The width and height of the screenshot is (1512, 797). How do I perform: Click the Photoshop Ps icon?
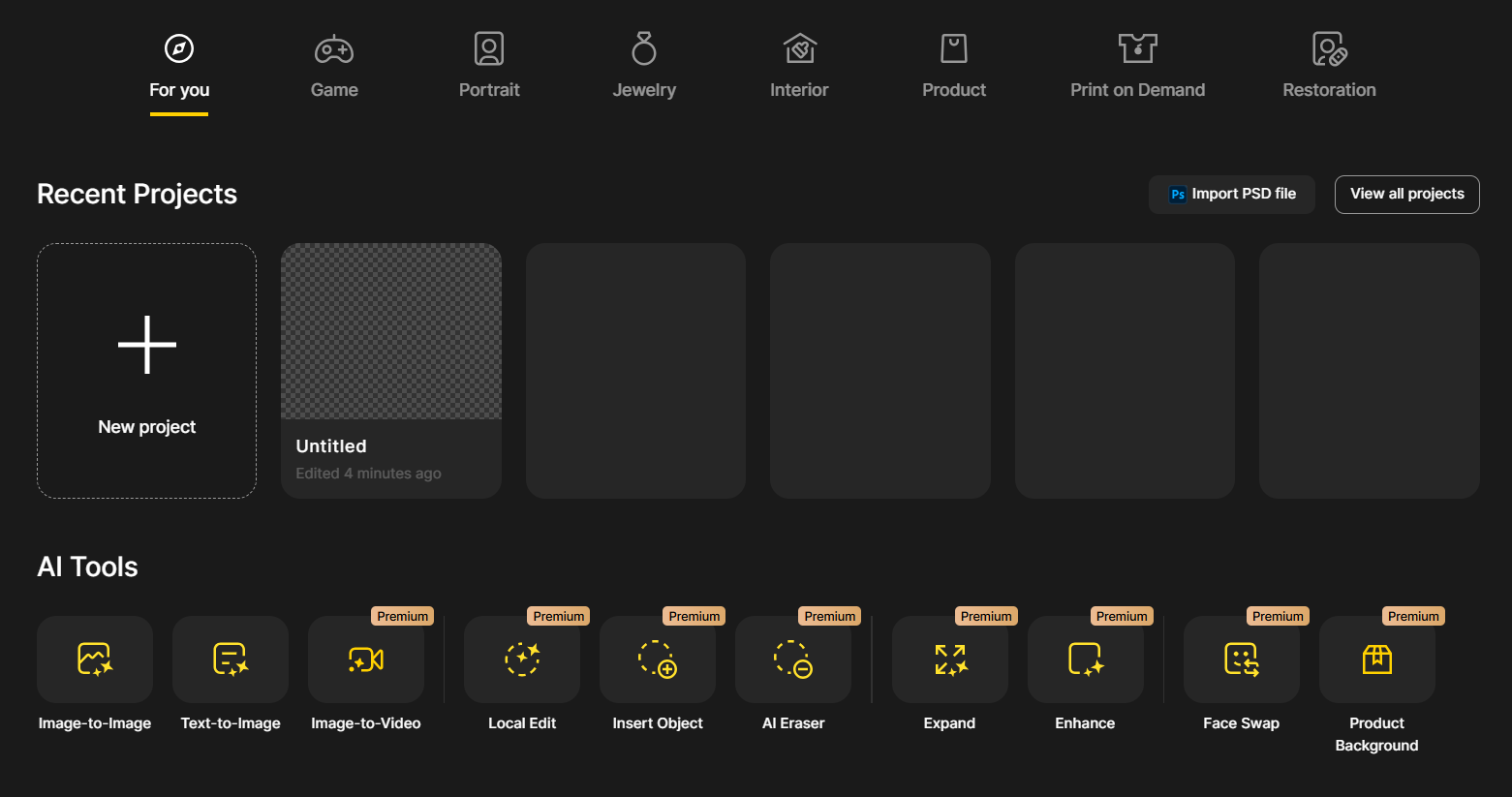1178,195
